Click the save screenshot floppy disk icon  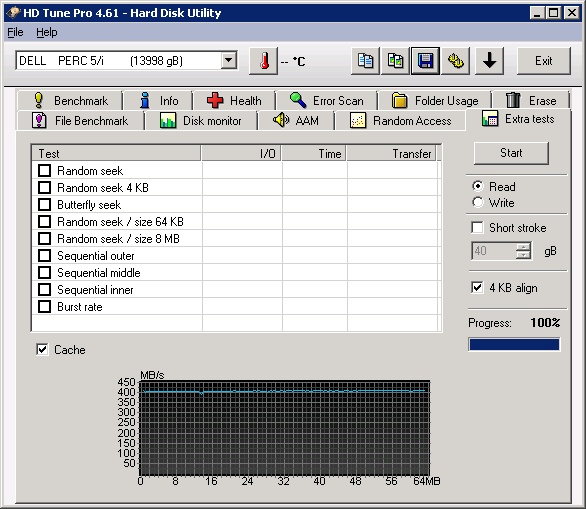click(425, 61)
